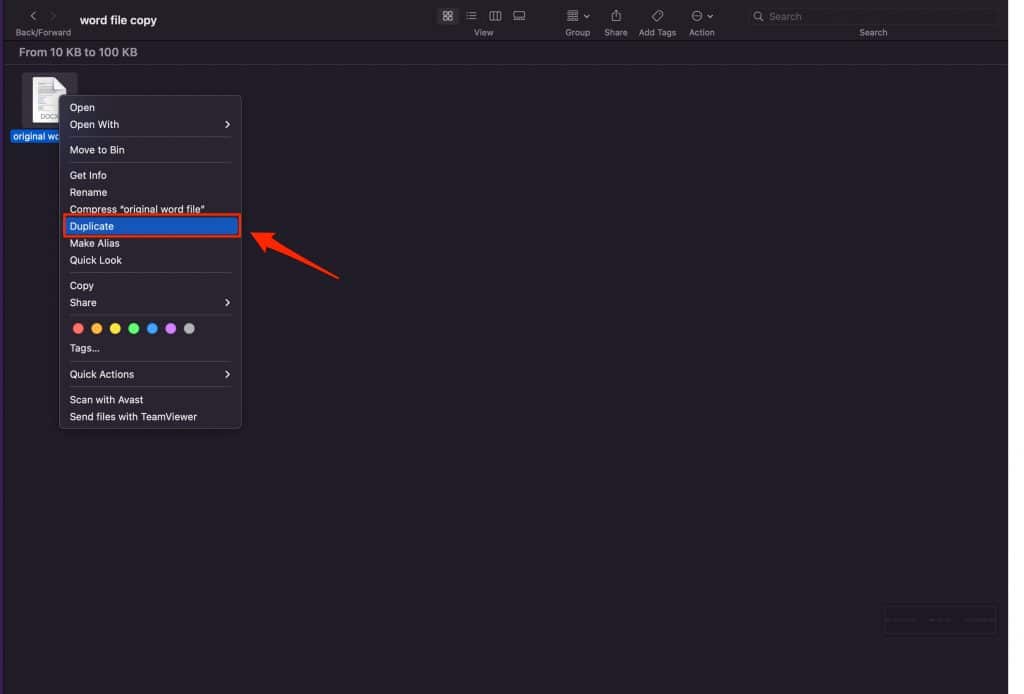Click the "word file copy" window title

point(118,20)
